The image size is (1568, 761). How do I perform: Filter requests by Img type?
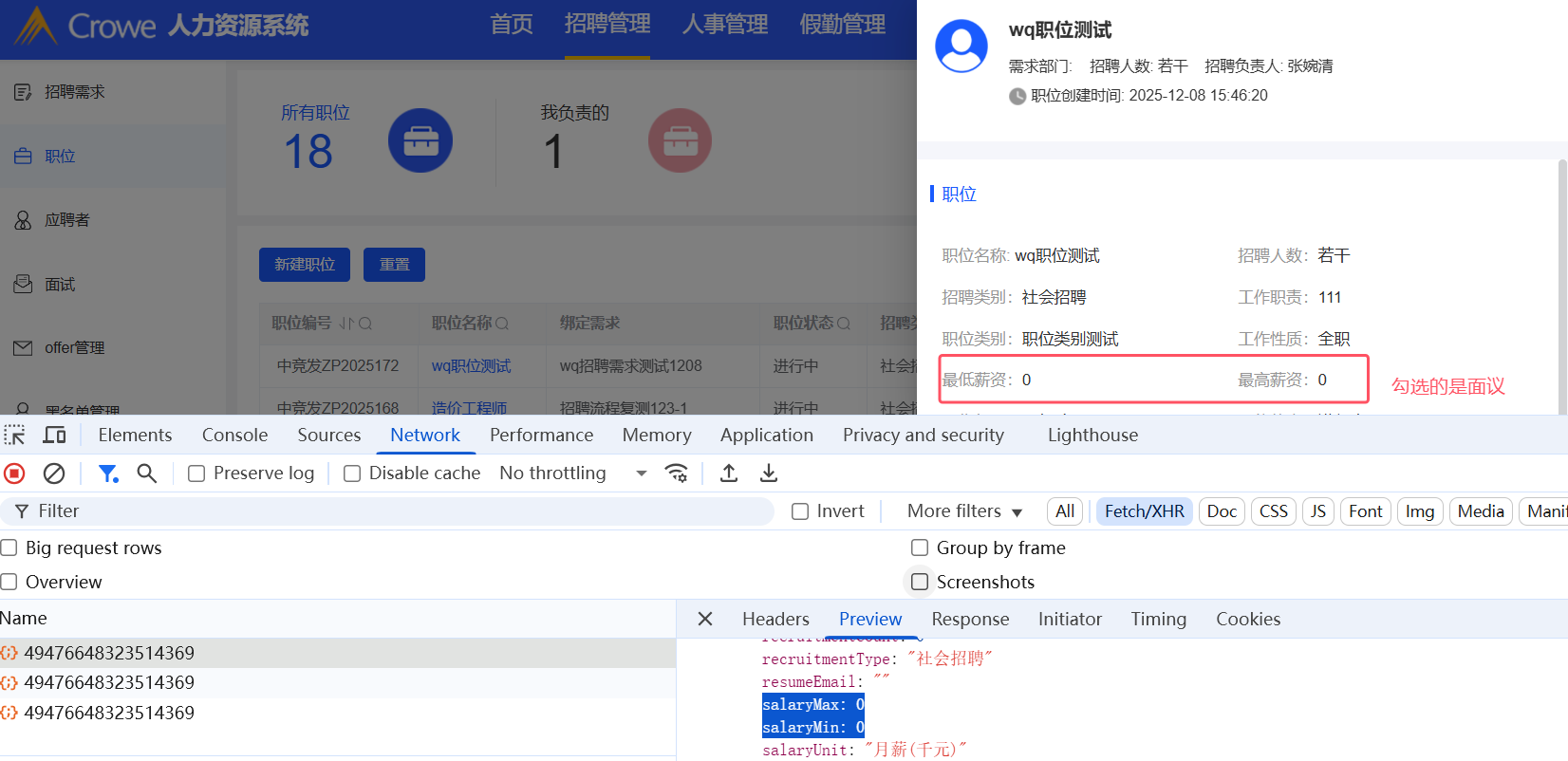click(1419, 511)
